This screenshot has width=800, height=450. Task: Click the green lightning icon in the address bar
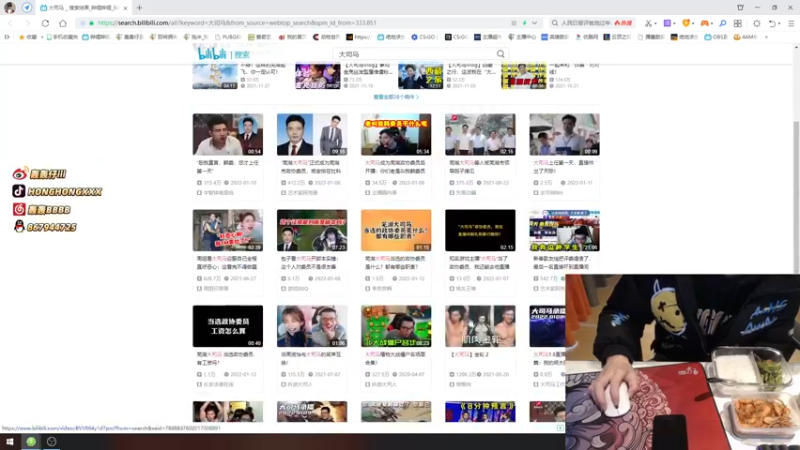pyautogui.click(x=524, y=23)
